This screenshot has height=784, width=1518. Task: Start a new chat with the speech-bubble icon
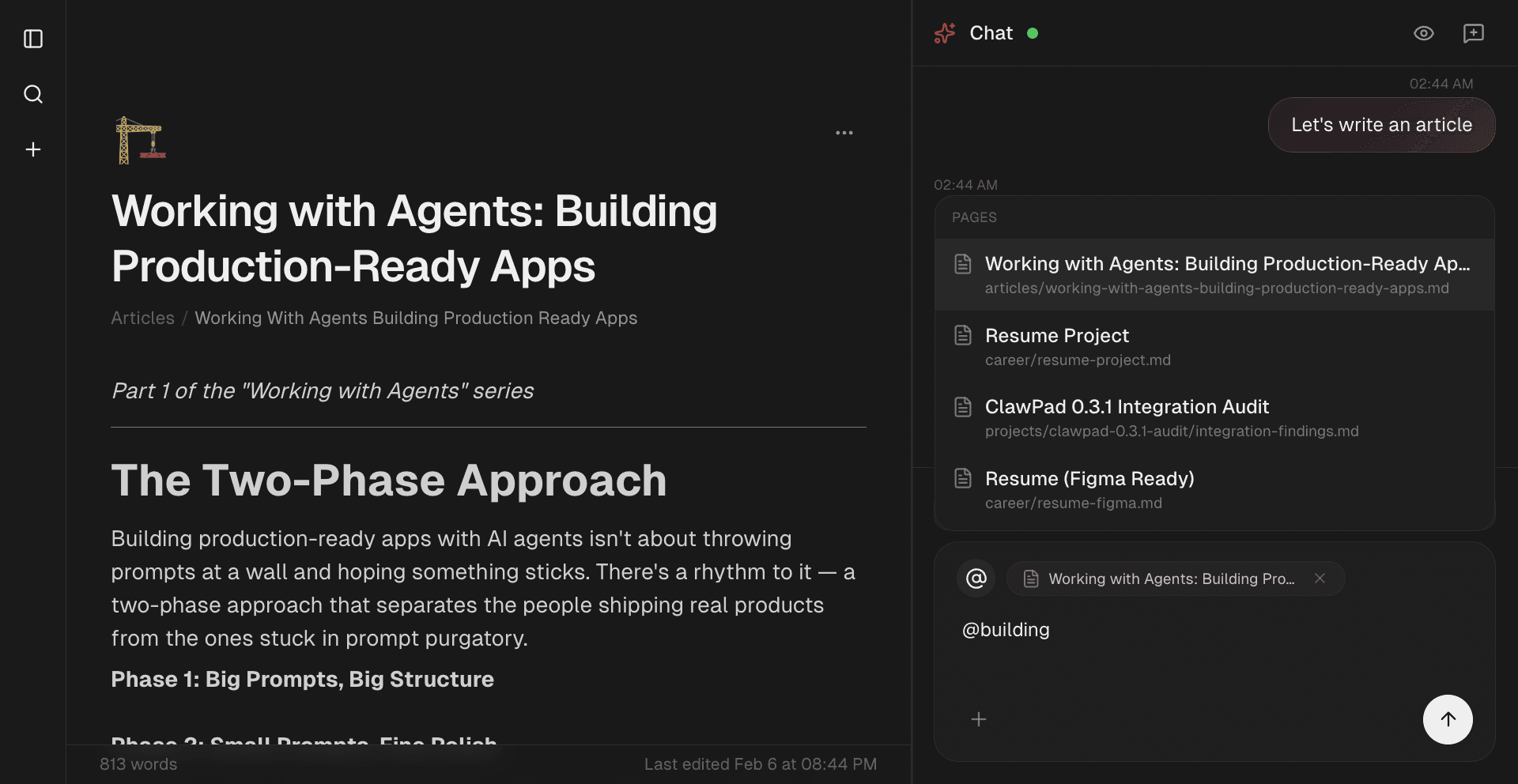pos(1474,33)
